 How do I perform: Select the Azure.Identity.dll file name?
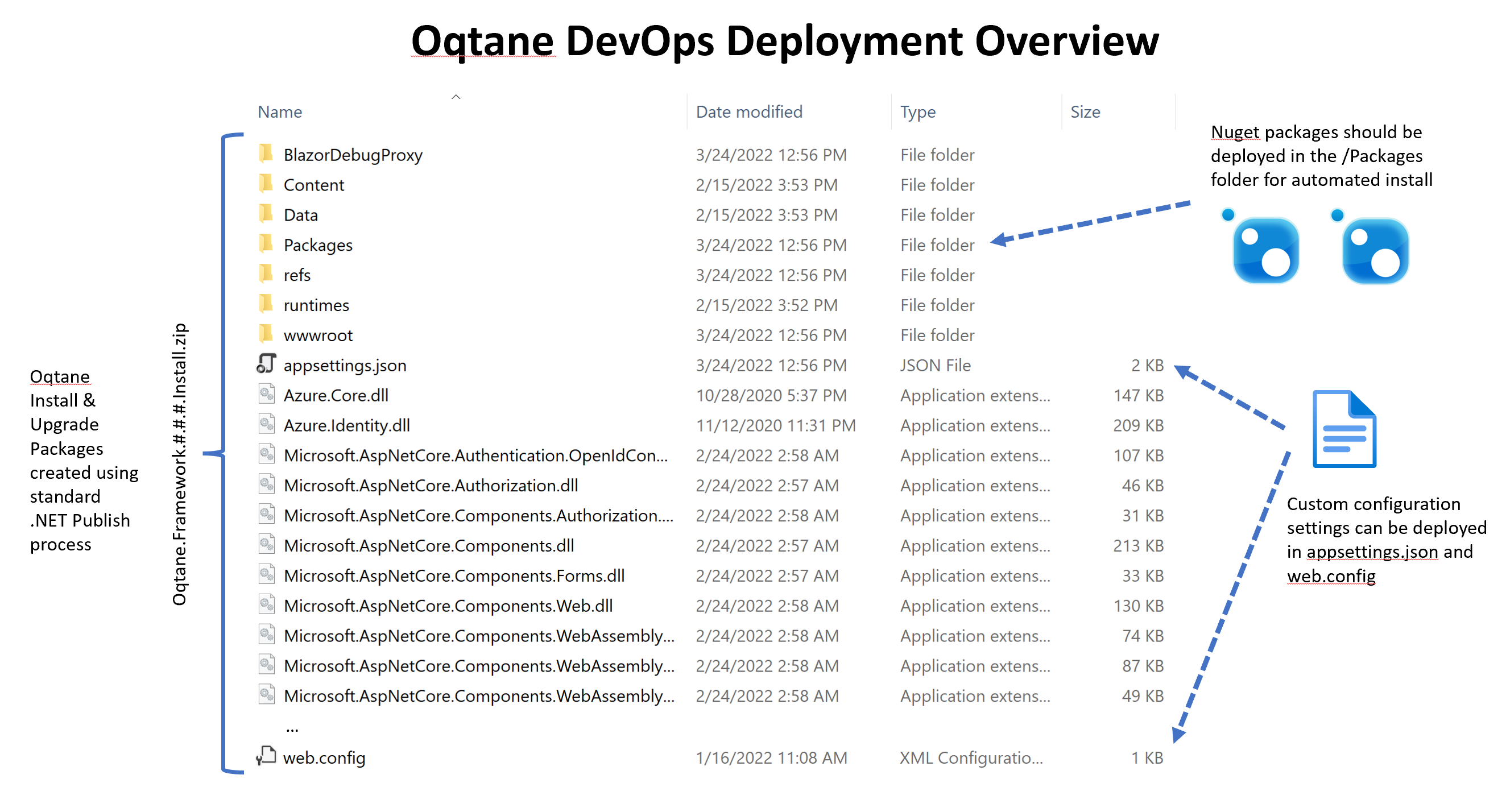click(347, 425)
